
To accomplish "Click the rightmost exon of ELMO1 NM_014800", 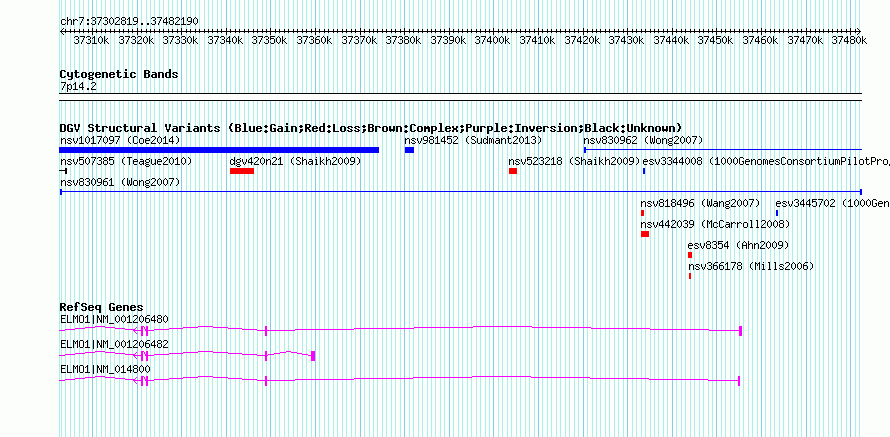I will [739, 381].
